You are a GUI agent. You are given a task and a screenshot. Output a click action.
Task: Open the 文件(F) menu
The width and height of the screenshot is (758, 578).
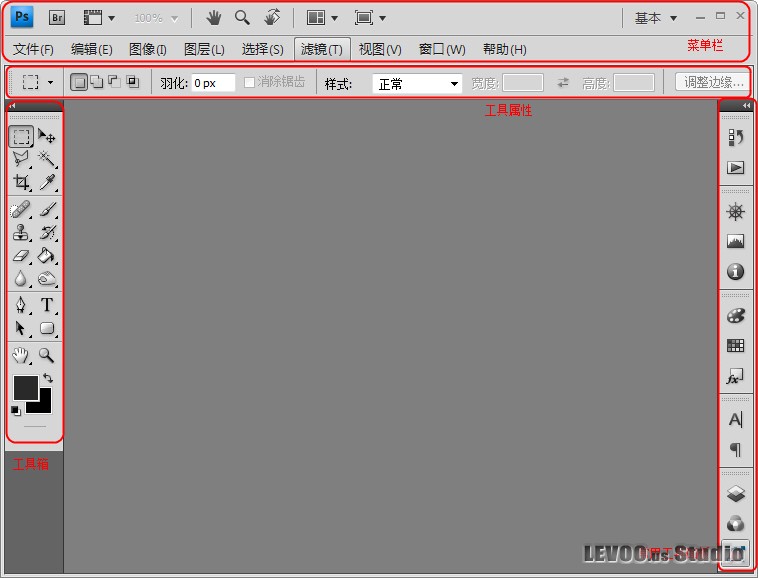(x=33, y=49)
